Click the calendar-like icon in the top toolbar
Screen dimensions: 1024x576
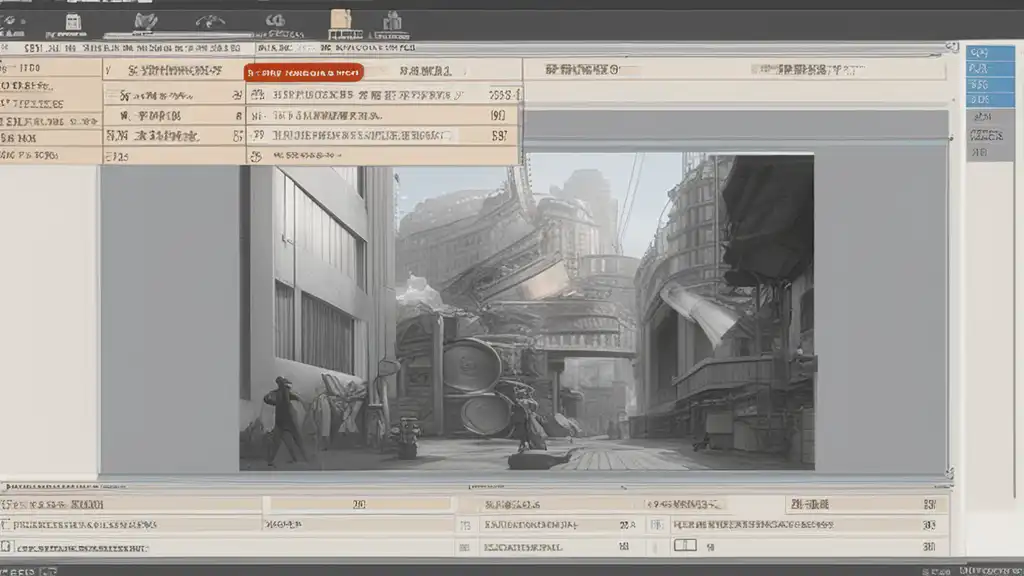click(73, 21)
